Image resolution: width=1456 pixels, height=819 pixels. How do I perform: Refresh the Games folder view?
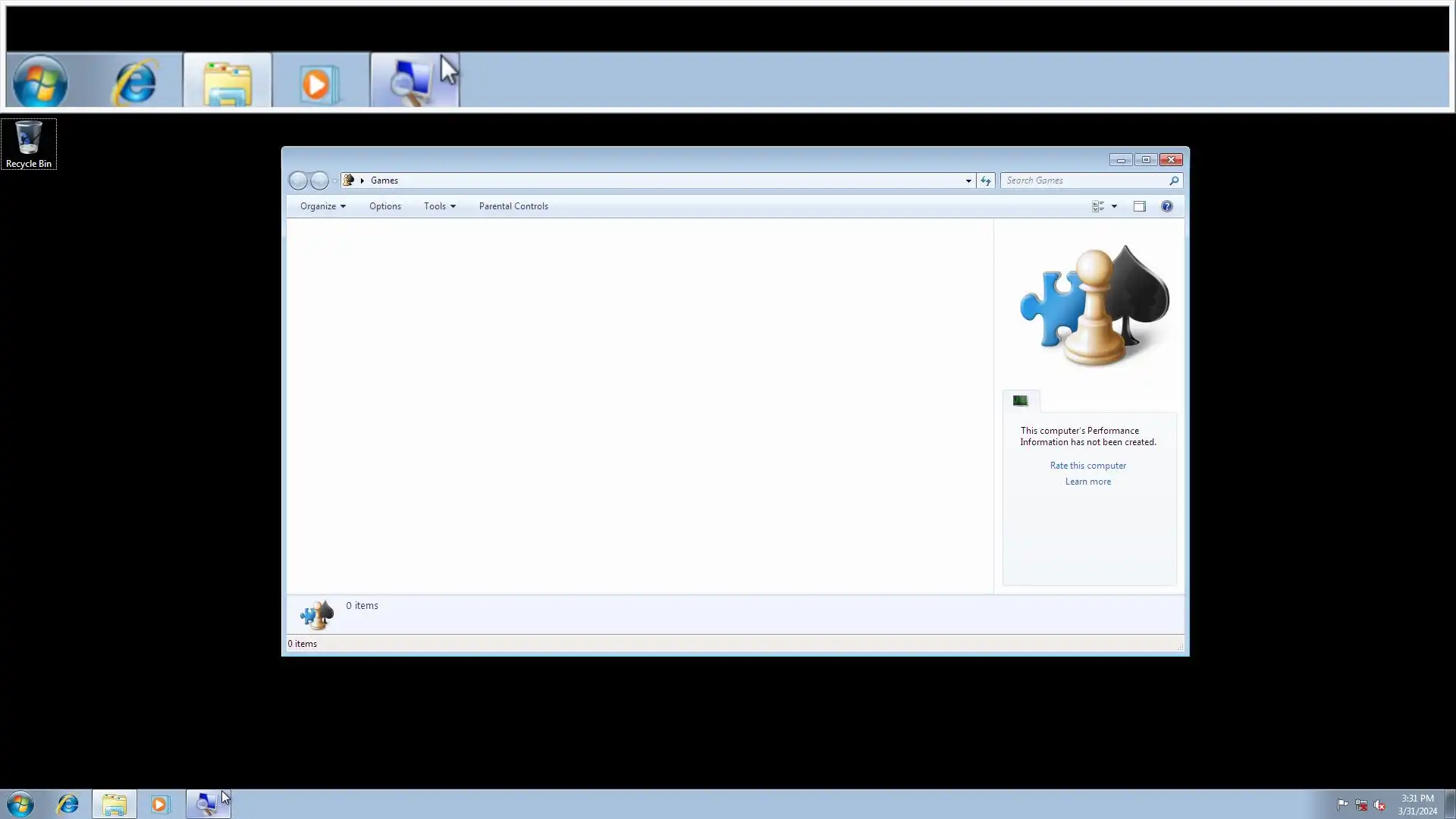coord(985,180)
